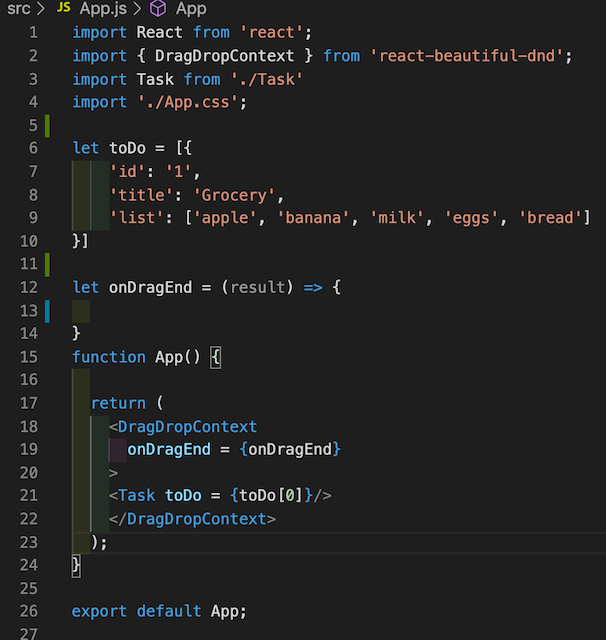Click '<Task' component on line 21
The height and width of the screenshot is (640, 606).
[132, 496]
